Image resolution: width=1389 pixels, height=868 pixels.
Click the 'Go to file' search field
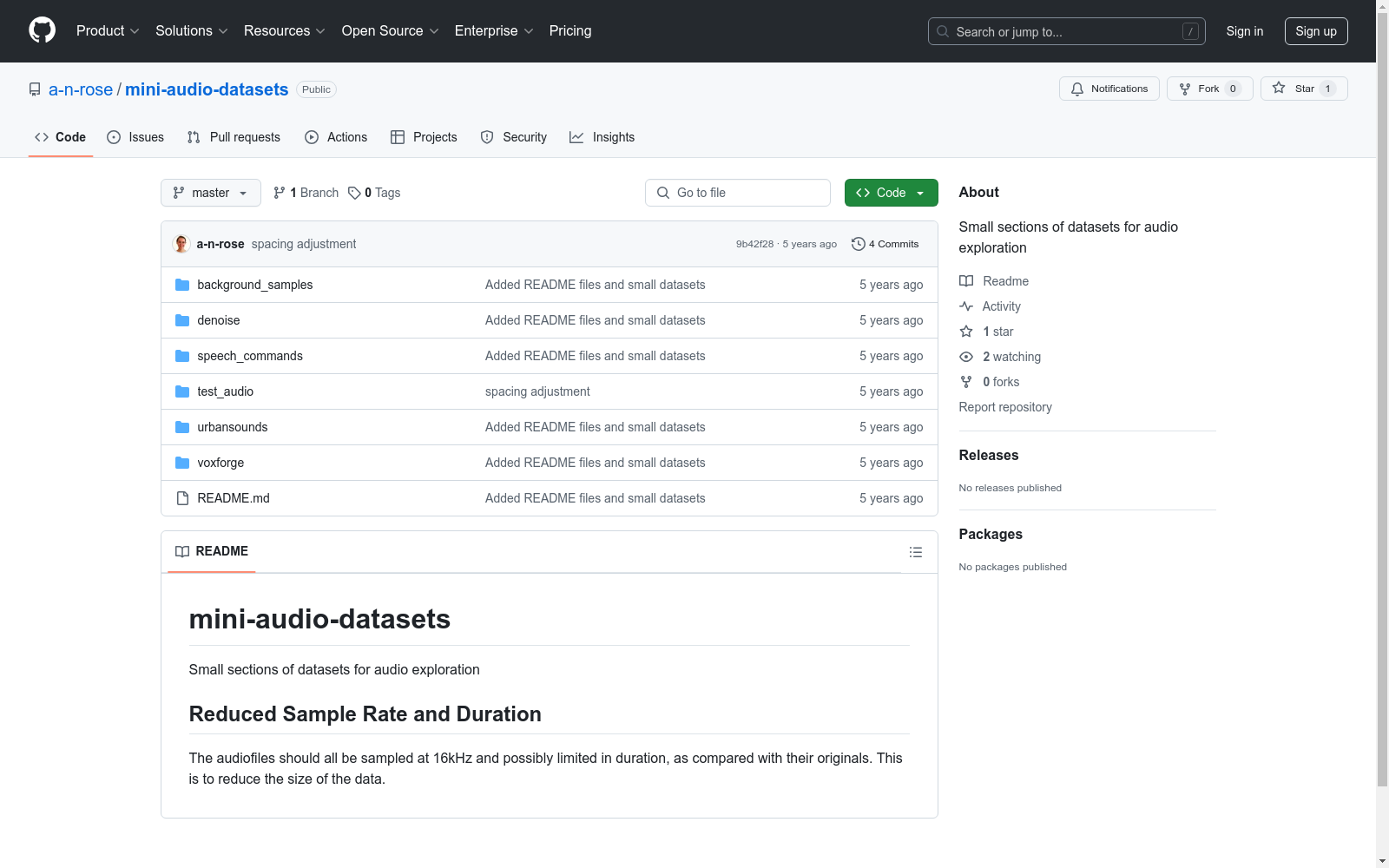tap(738, 193)
